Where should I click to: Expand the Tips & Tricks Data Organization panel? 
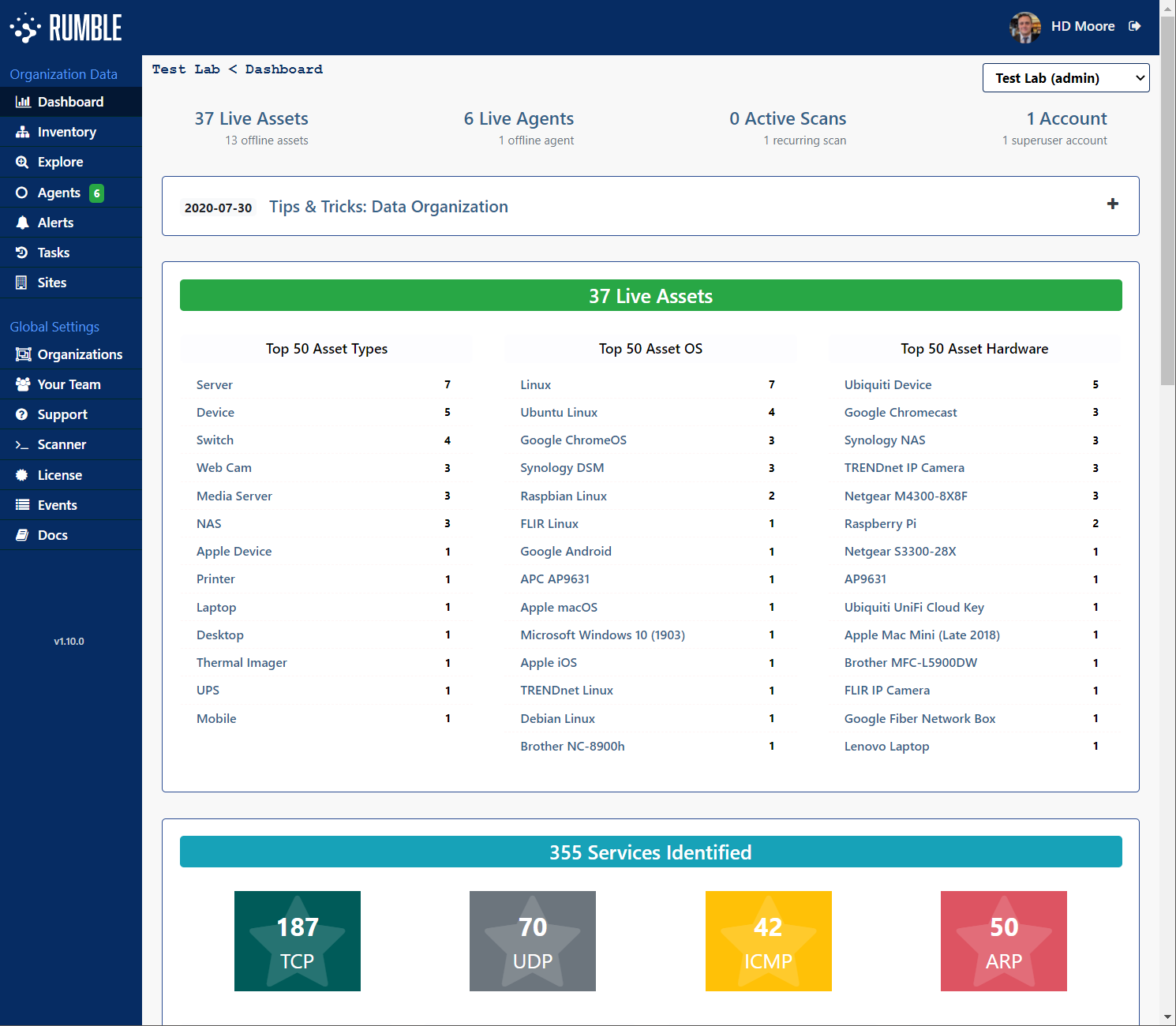tap(1112, 204)
